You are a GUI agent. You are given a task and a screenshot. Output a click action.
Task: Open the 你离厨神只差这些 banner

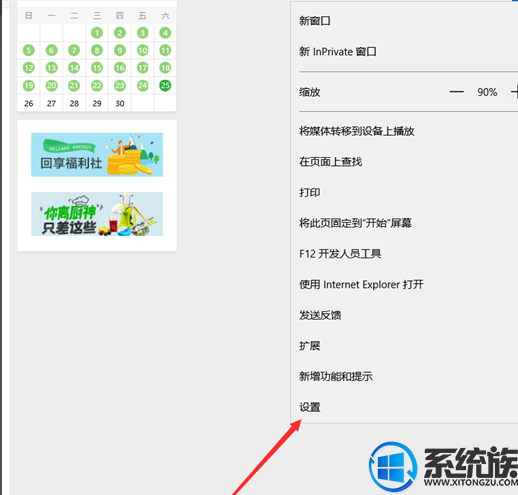[97, 214]
